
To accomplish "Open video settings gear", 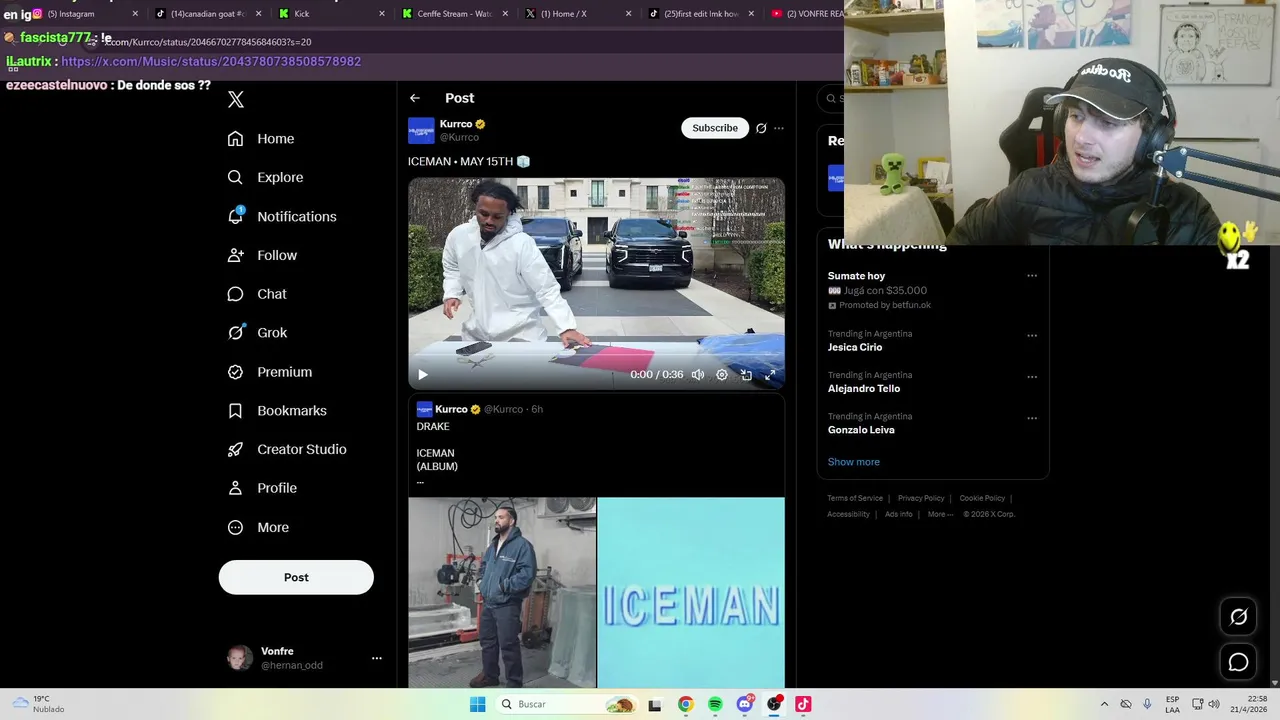I will tap(722, 375).
